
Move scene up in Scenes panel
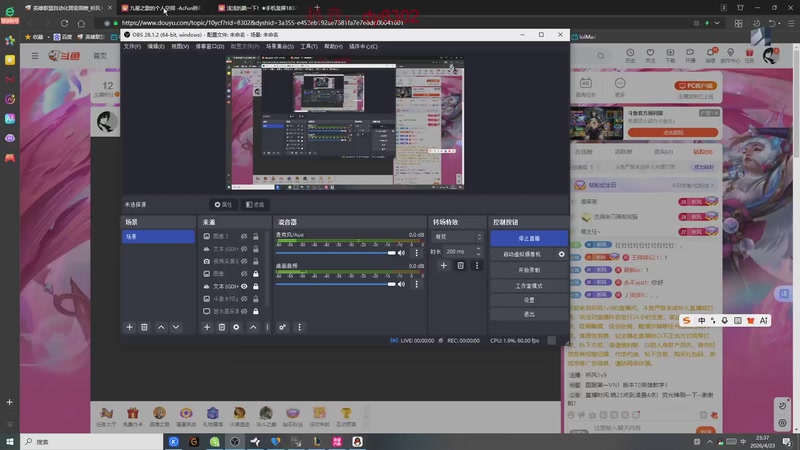tap(161, 327)
